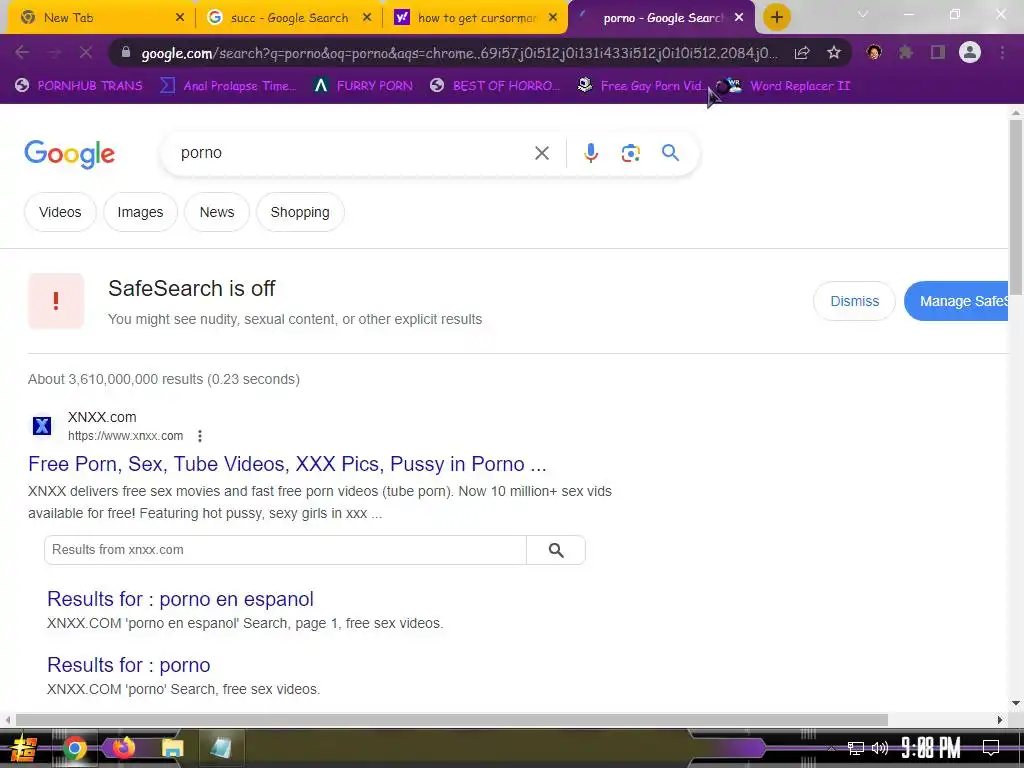1024x768 pixels.
Task: Click the blue magnifier search button
Action: coord(670,153)
